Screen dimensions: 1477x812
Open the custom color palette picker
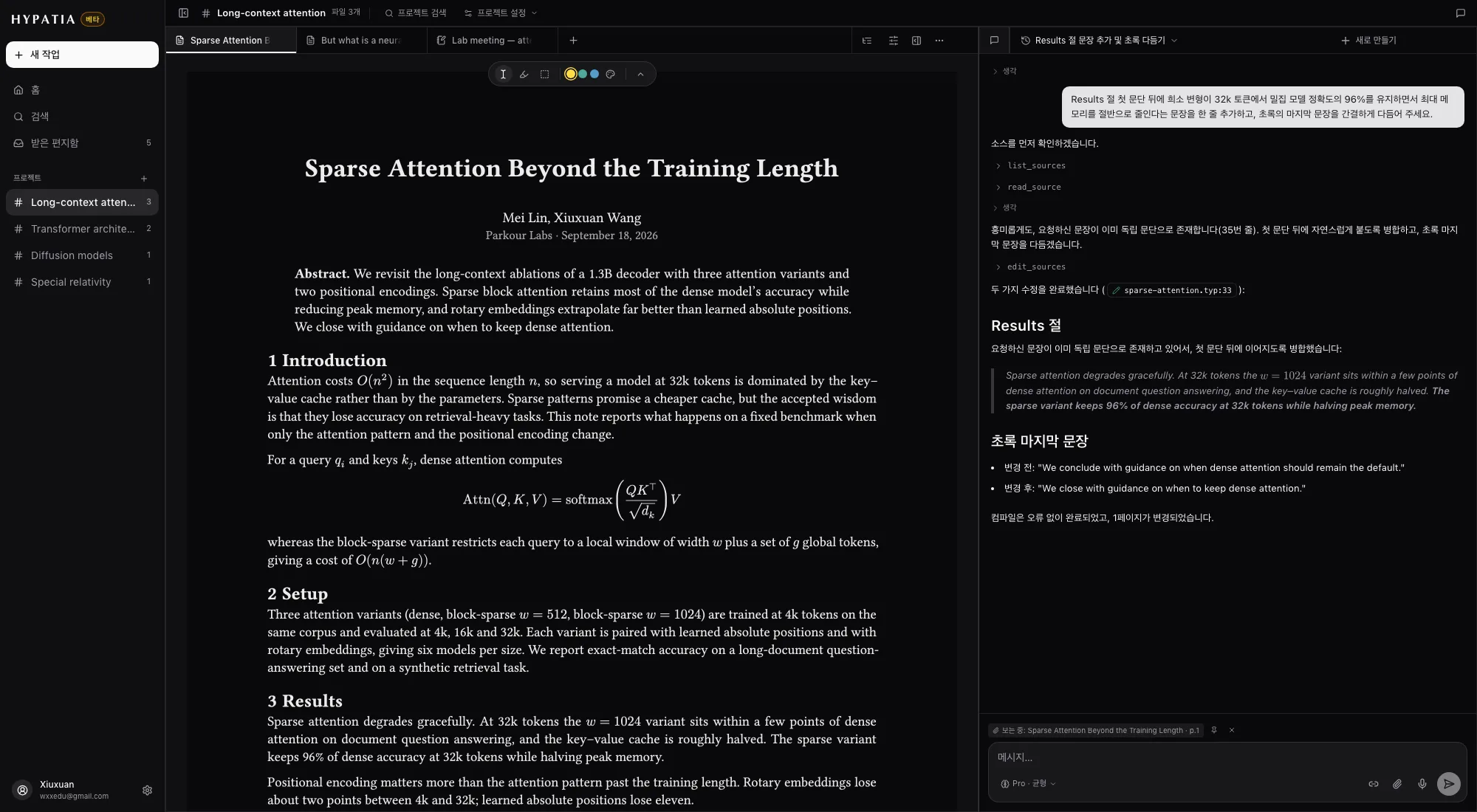610,74
